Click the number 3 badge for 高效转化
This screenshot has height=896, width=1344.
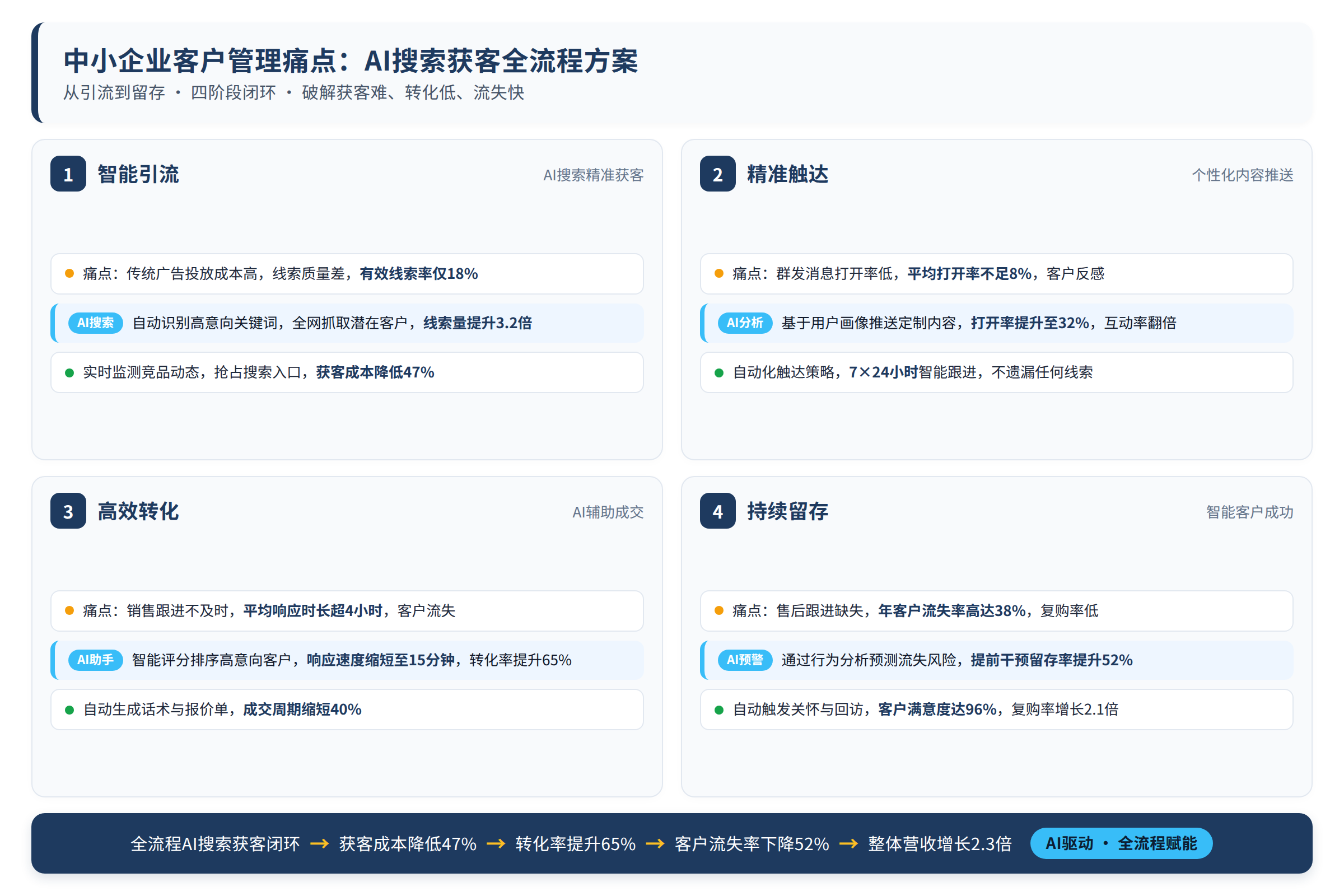pos(68,511)
